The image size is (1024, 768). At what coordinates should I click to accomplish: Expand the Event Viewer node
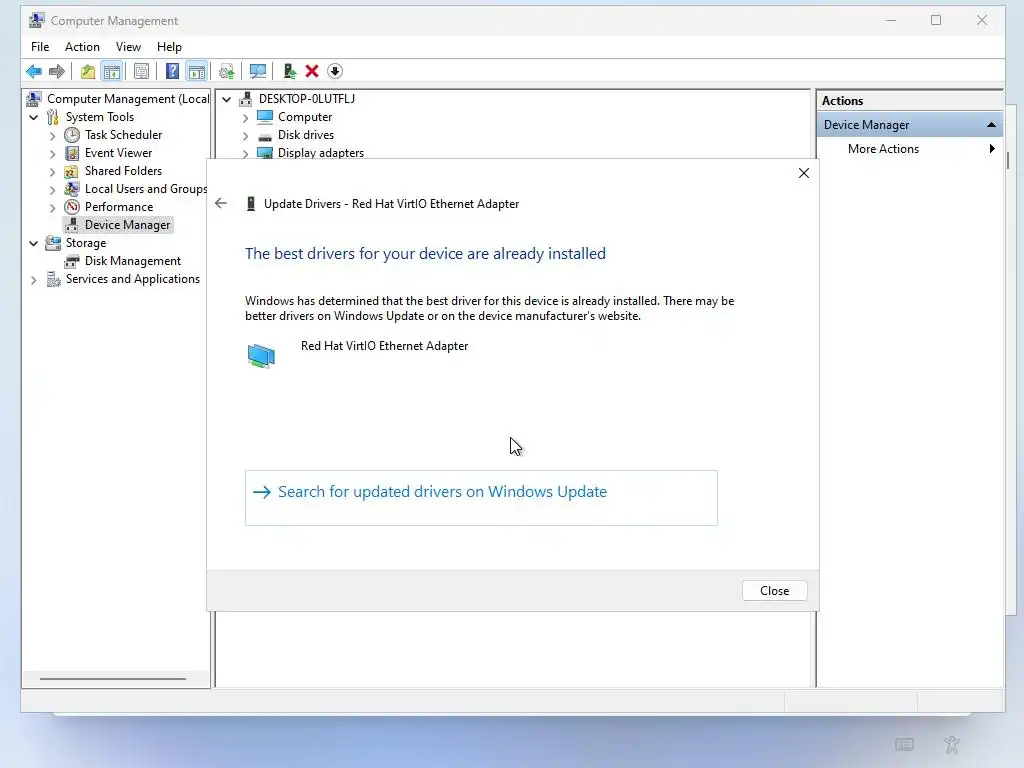pos(53,154)
